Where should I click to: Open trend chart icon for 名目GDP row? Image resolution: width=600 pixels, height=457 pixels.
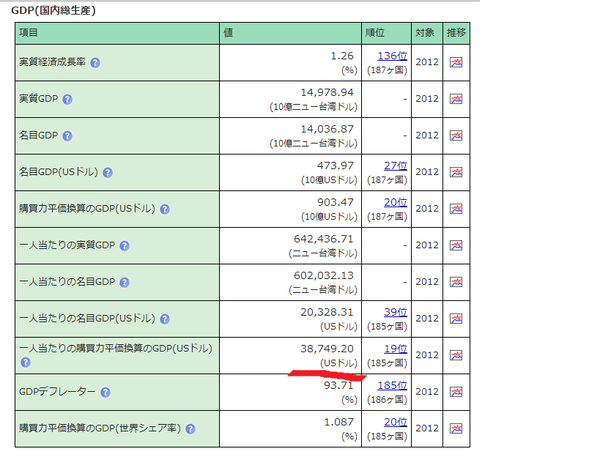(456, 135)
